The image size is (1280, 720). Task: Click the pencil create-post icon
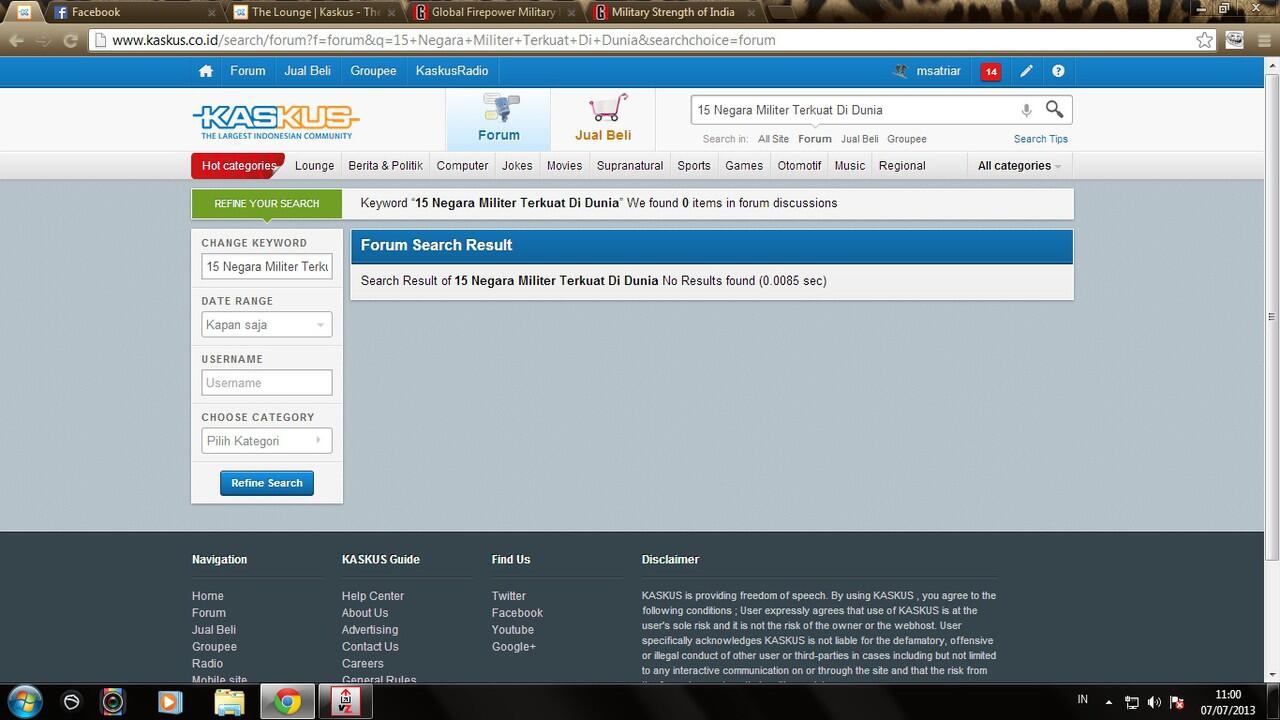tap(1026, 71)
